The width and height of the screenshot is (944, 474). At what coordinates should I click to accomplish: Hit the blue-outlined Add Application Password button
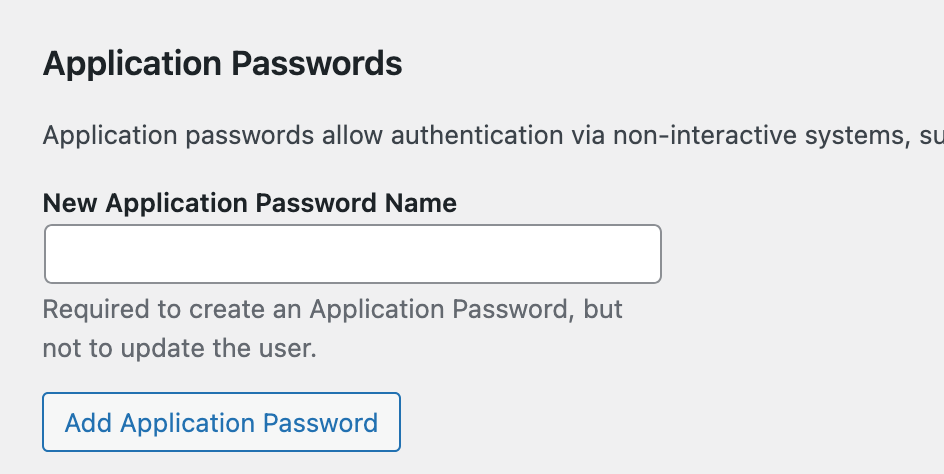coord(221,422)
